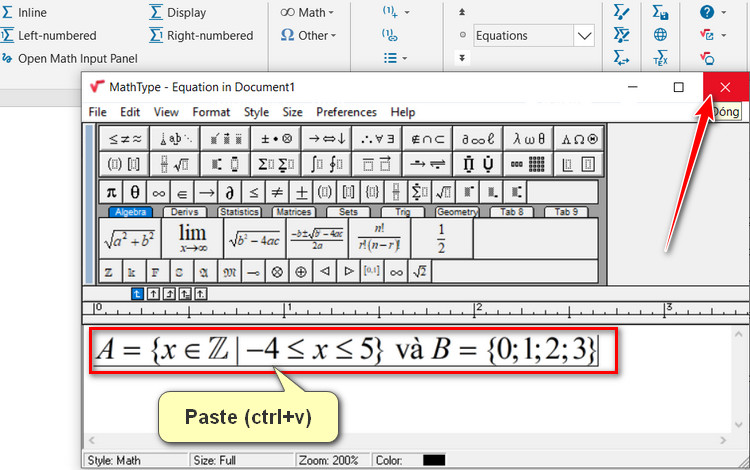Insert the partial derivative symbol

[229, 192]
